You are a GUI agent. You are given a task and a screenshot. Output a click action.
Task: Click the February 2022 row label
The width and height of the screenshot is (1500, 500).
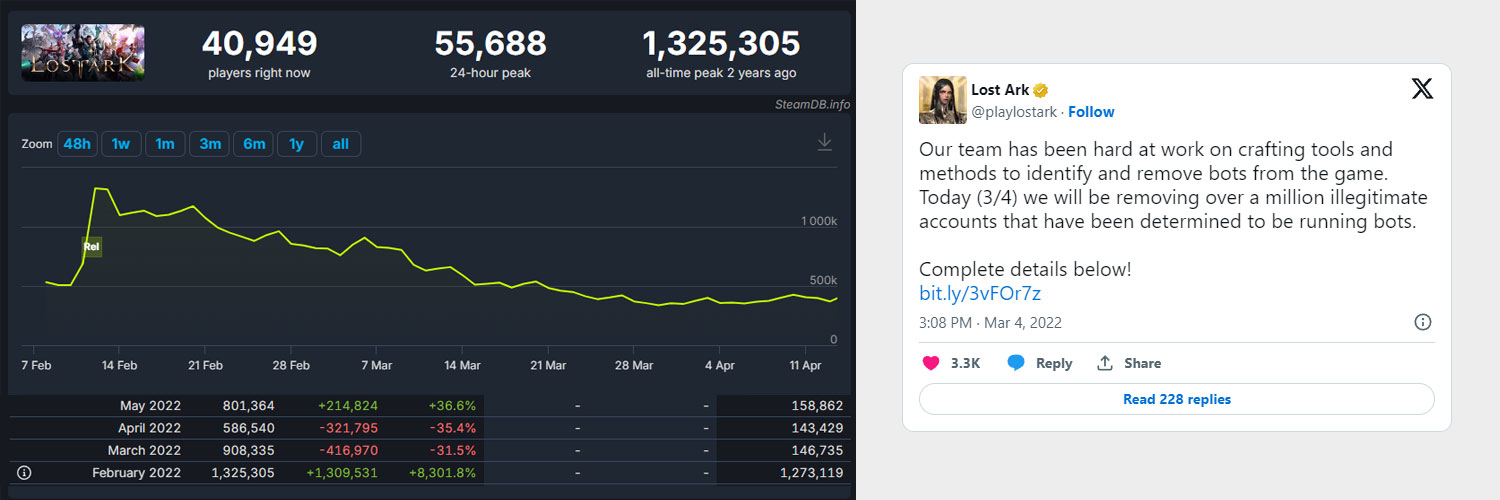click(137, 472)
